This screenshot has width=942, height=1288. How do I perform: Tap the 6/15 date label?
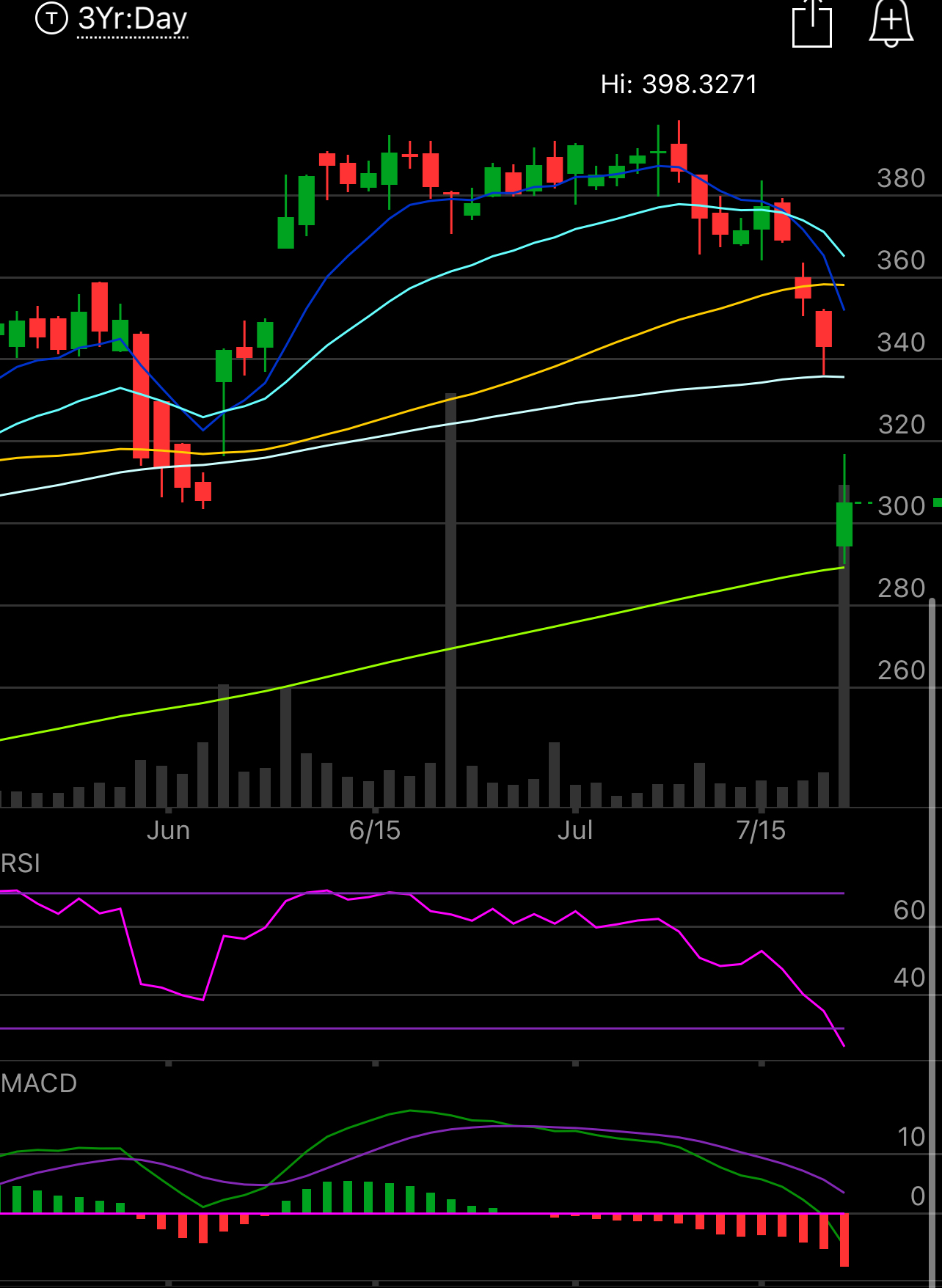point(375,830)
